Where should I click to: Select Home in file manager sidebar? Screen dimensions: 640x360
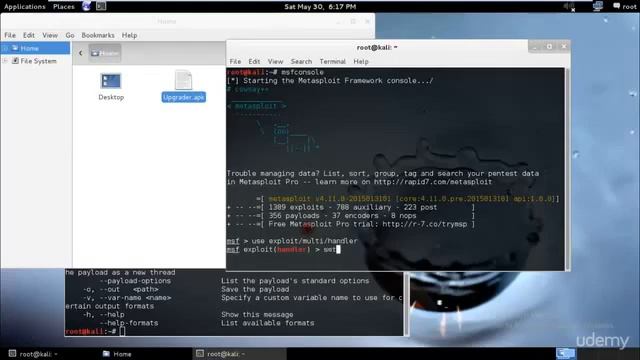tap(36, 48)
